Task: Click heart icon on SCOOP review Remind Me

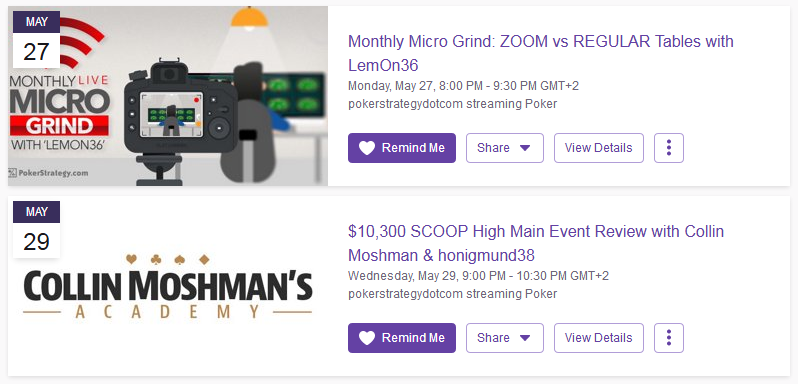Action: [367, 338]
